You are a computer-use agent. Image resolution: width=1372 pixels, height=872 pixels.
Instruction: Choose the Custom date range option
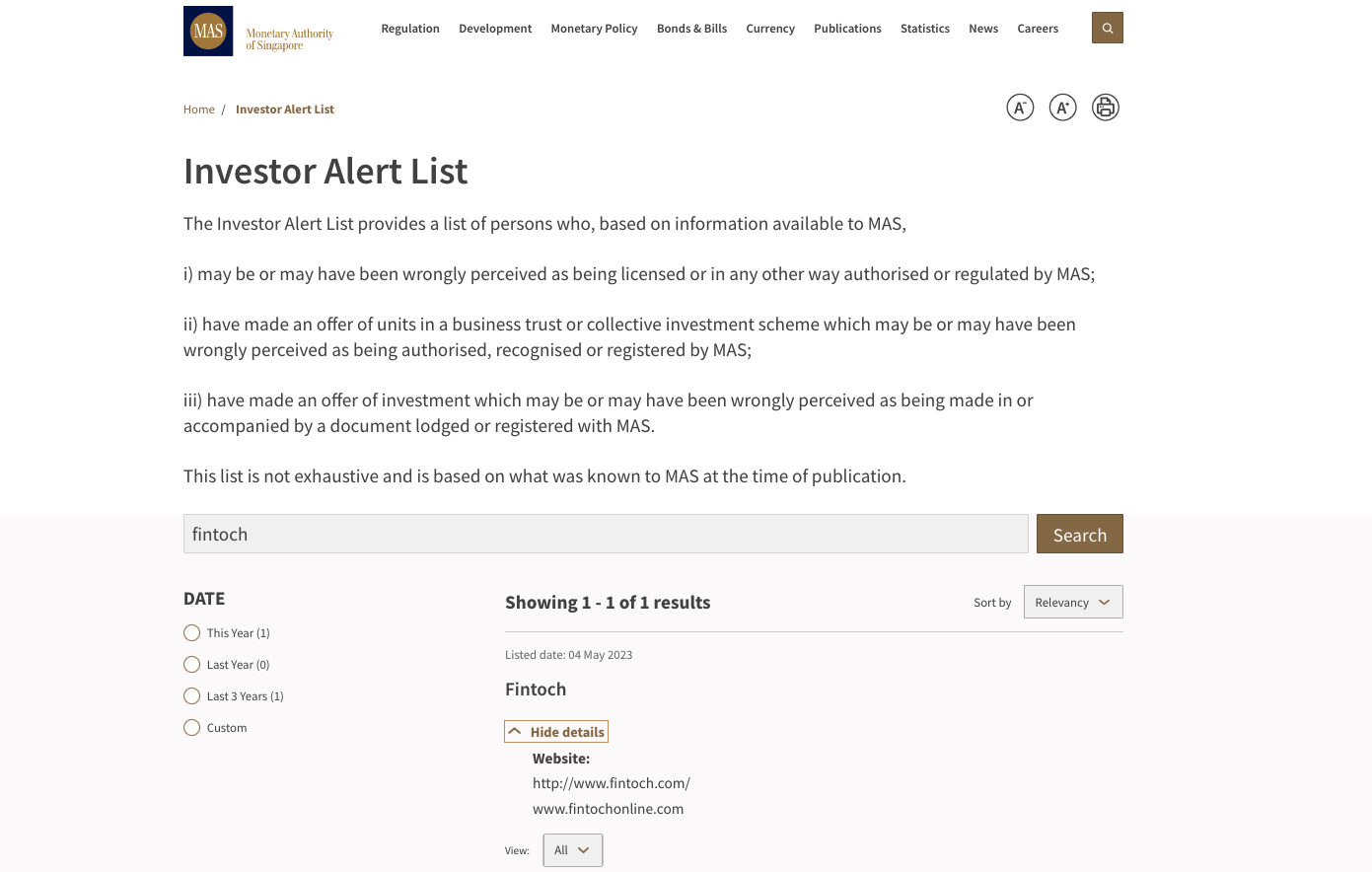pyautogui.click(x=191, y=727)
